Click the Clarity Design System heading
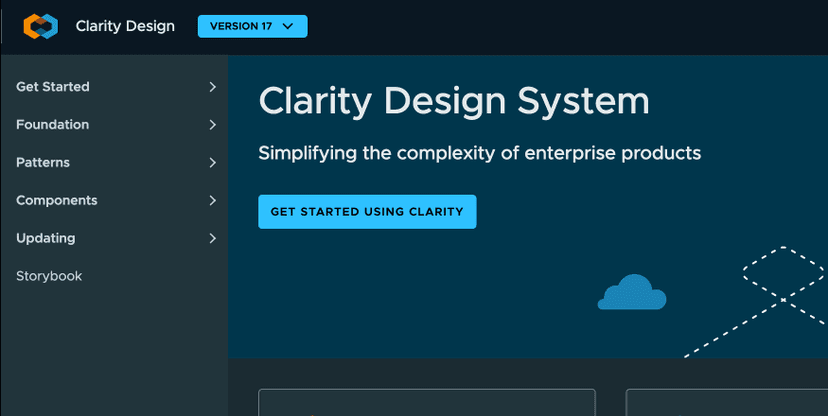 pyautogui.click(x=454, y=101)
